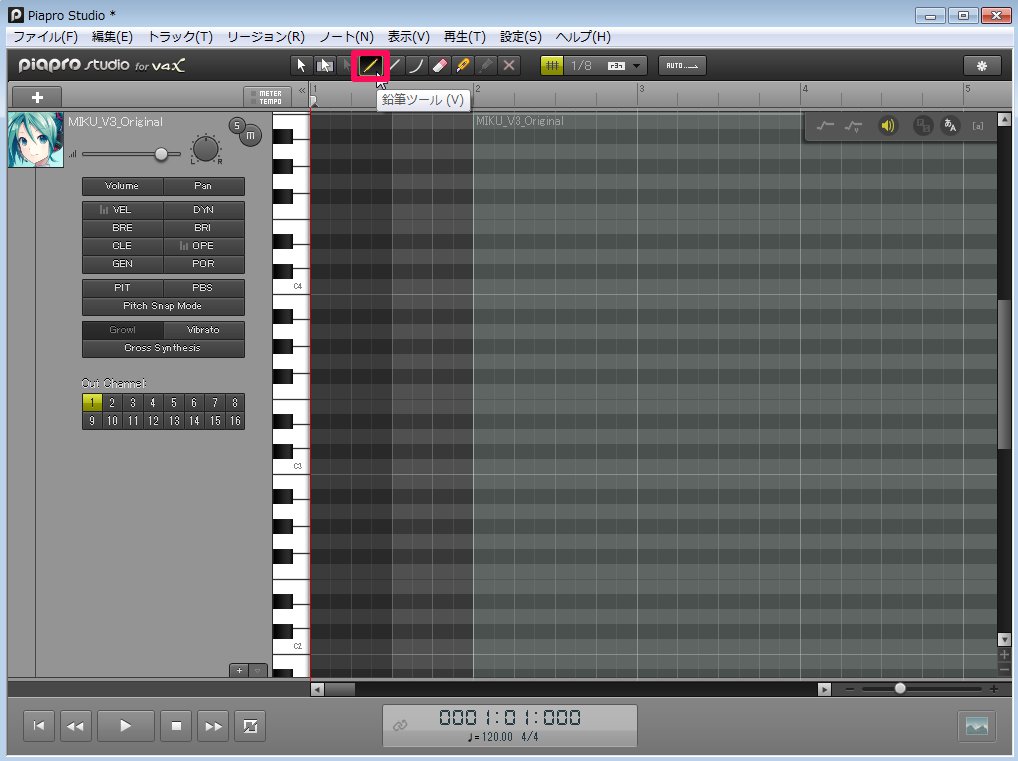This screenshot has width=1018, height=761.
Task: Select the BRE parameter
Action: click(x=122, y=228)
